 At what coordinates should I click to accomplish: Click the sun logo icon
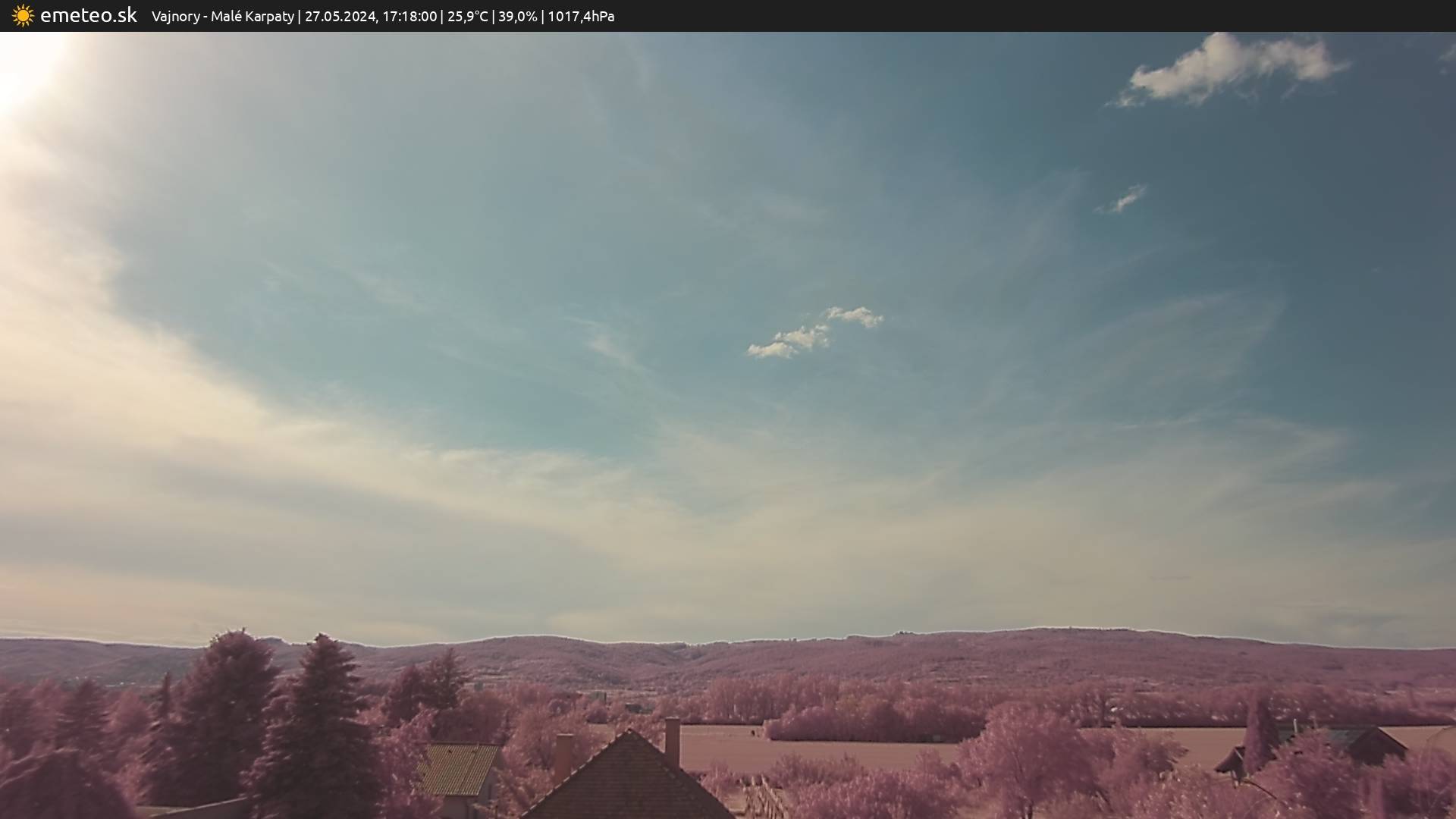point(23,16)
